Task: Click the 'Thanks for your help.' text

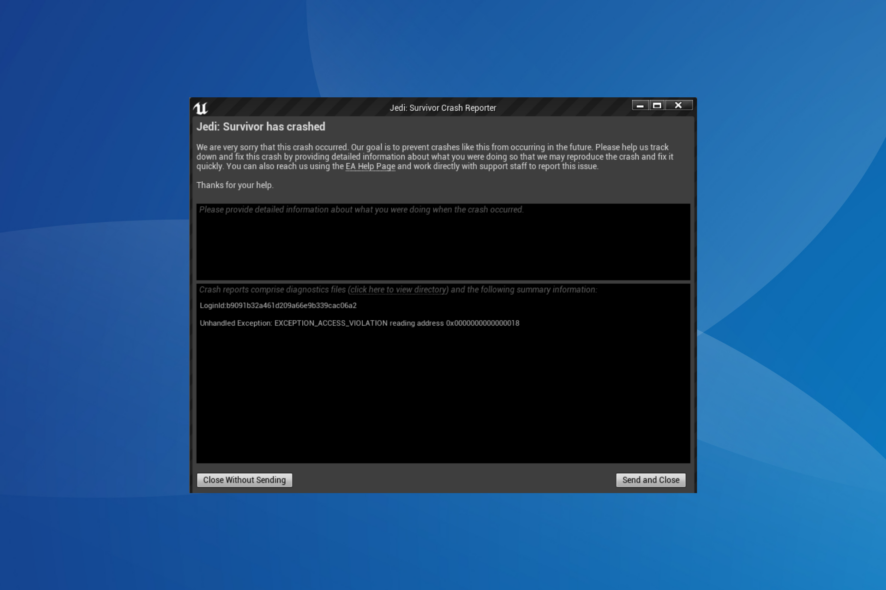Action: [234, 185]
